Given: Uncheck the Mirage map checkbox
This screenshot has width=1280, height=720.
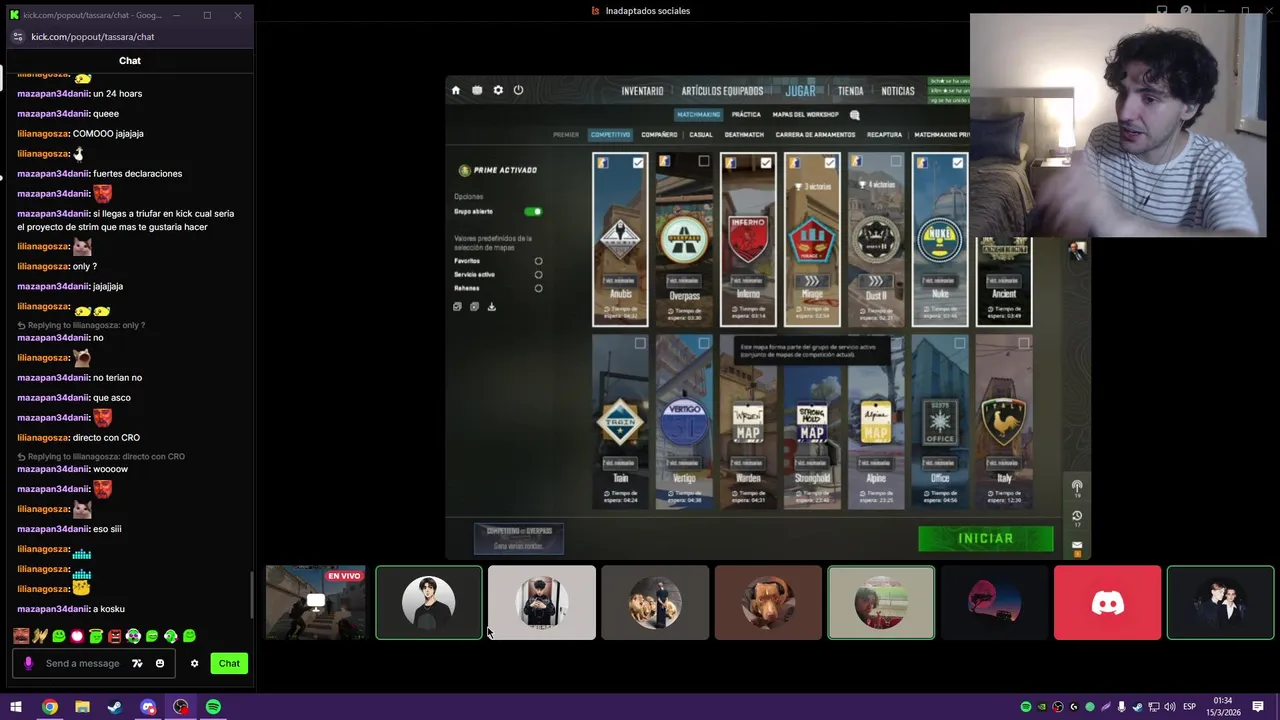Looking at the screenshot, I should (x=830, y=162).
